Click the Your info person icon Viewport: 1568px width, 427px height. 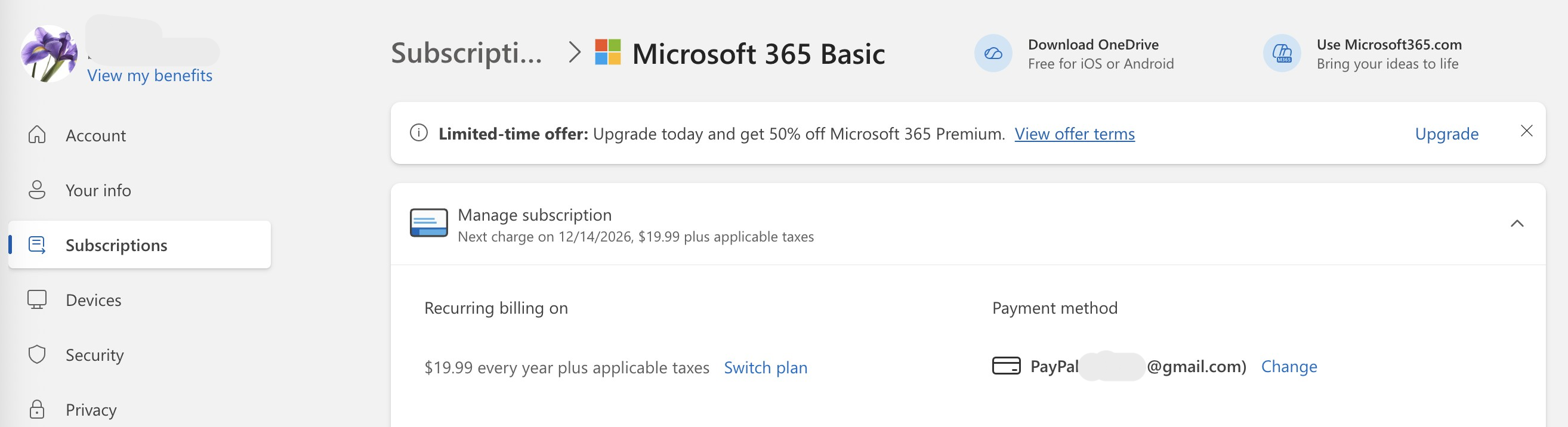tap(37, 190)
